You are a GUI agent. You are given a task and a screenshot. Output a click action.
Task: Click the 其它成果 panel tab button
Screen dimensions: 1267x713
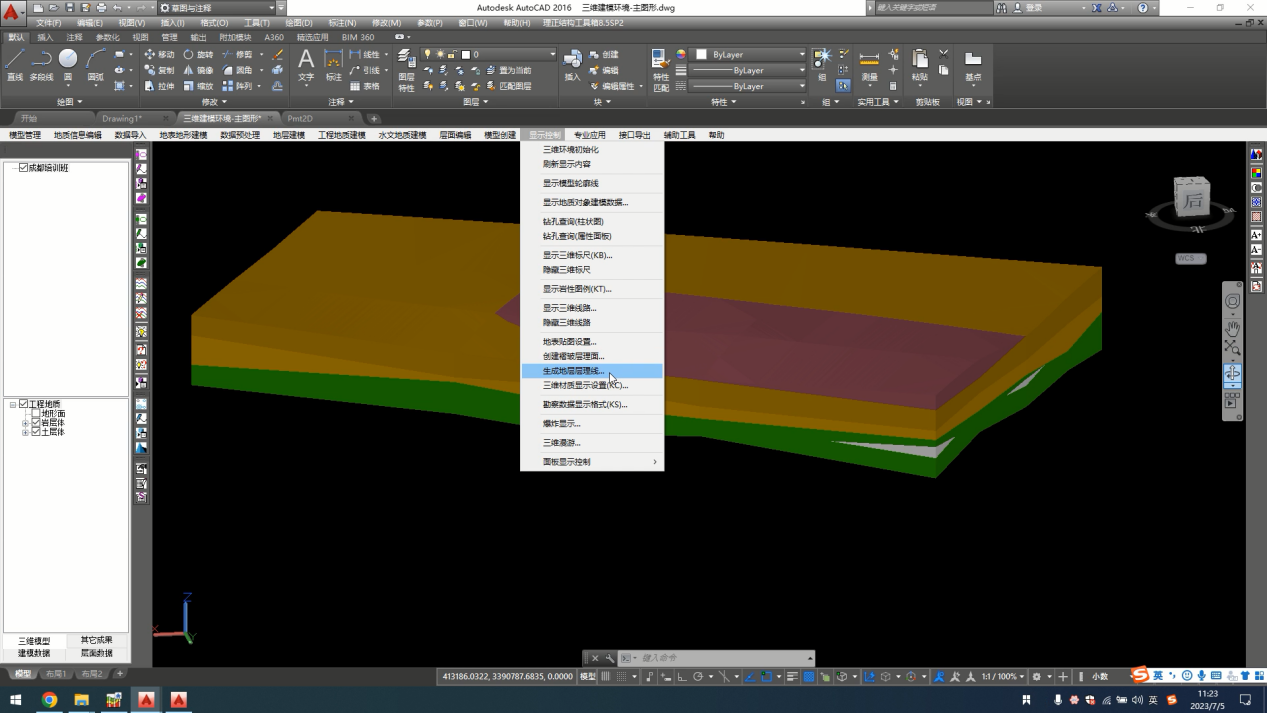click(x=97, y=640)
